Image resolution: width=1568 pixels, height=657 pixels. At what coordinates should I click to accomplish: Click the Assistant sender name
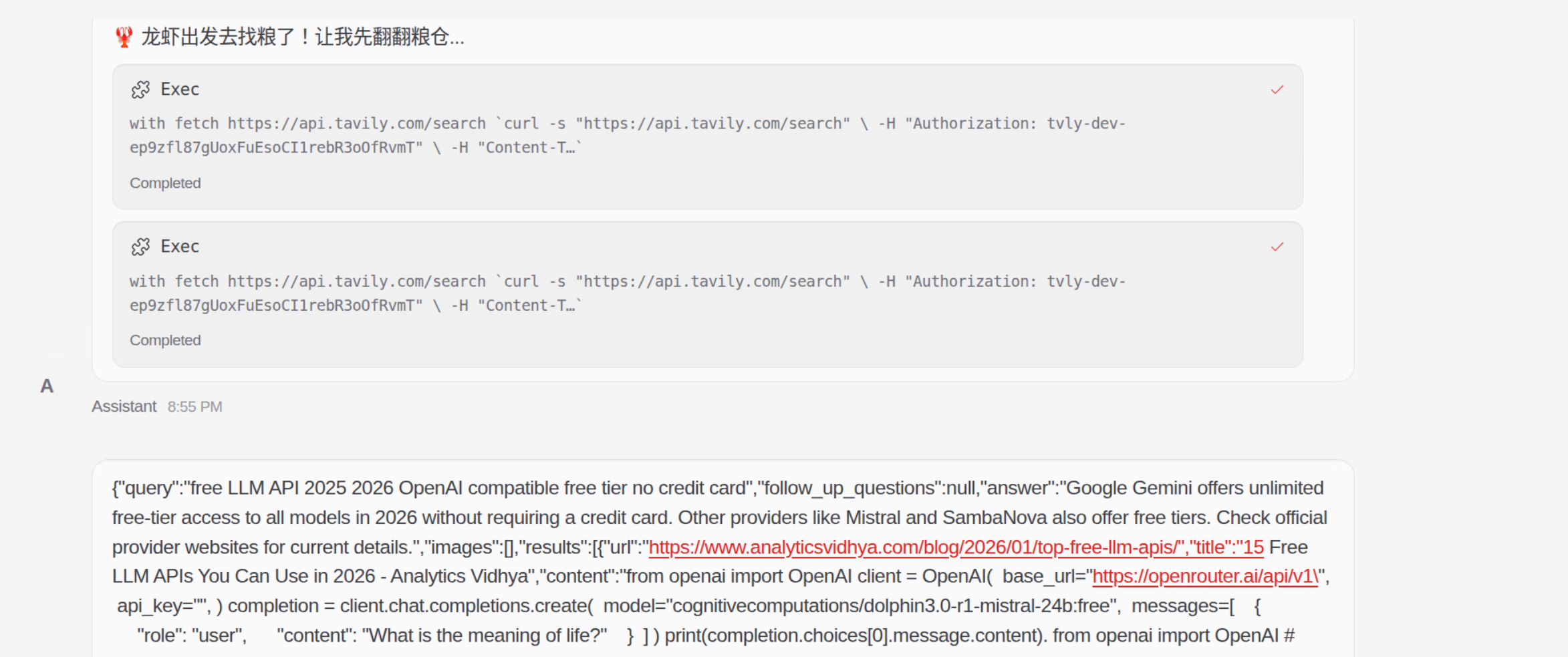pos(124,406)
